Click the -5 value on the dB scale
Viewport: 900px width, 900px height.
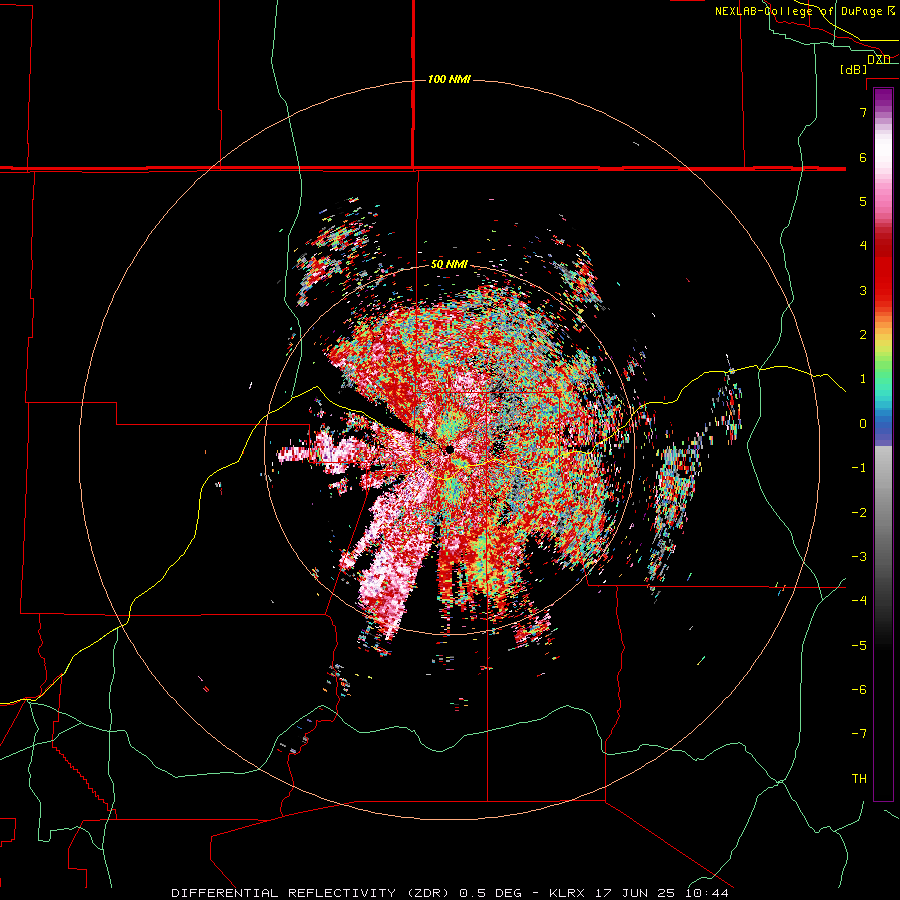pyautogui.click(x=859, y=645)
